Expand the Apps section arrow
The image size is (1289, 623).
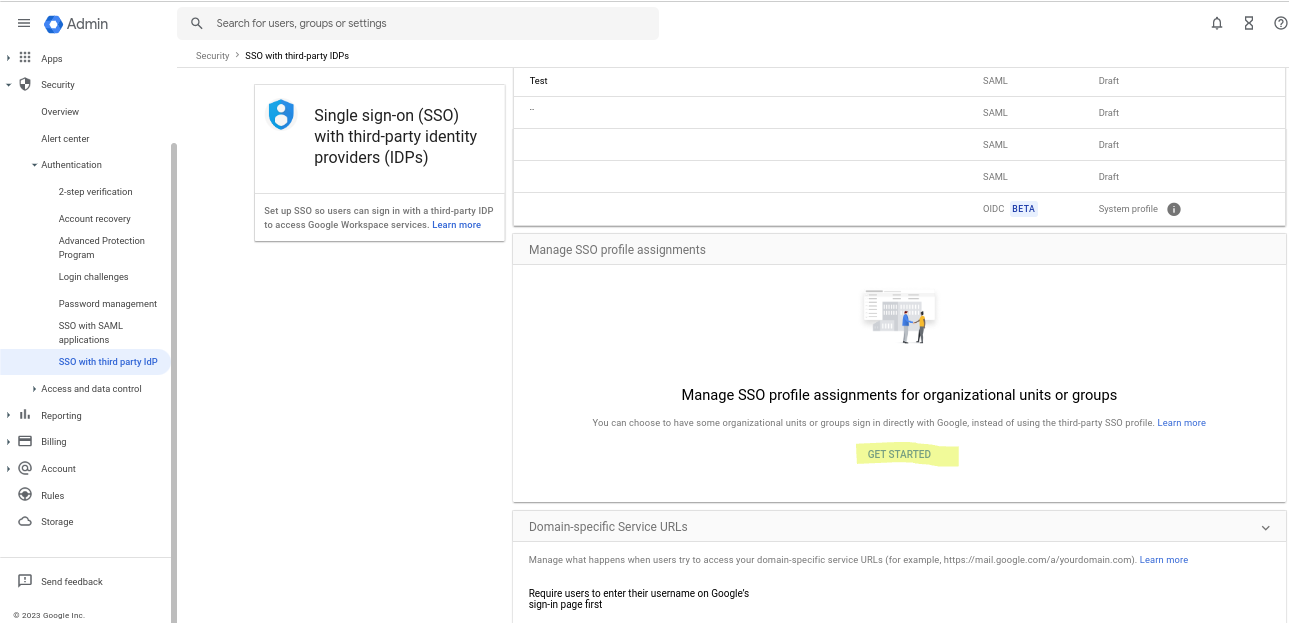8,58
